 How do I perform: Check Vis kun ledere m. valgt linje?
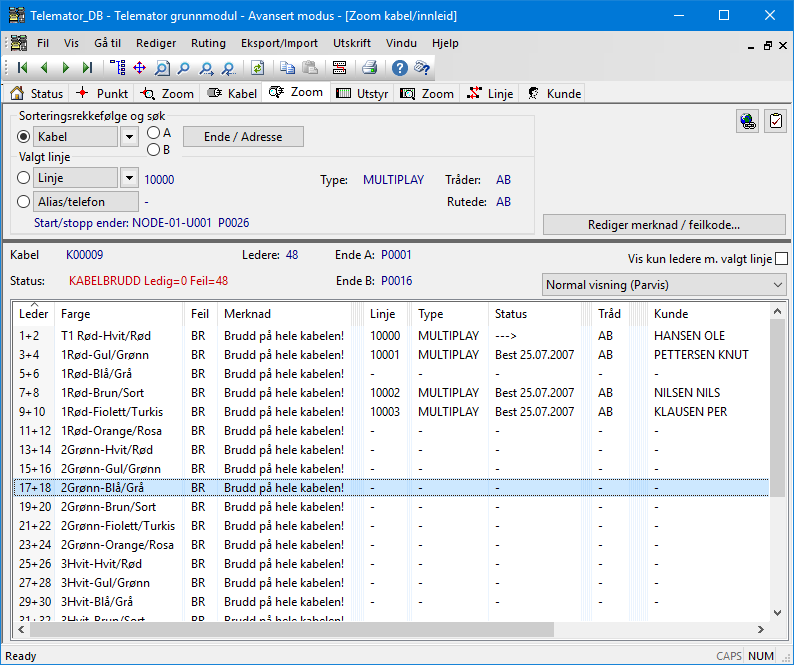pos(781,259)
